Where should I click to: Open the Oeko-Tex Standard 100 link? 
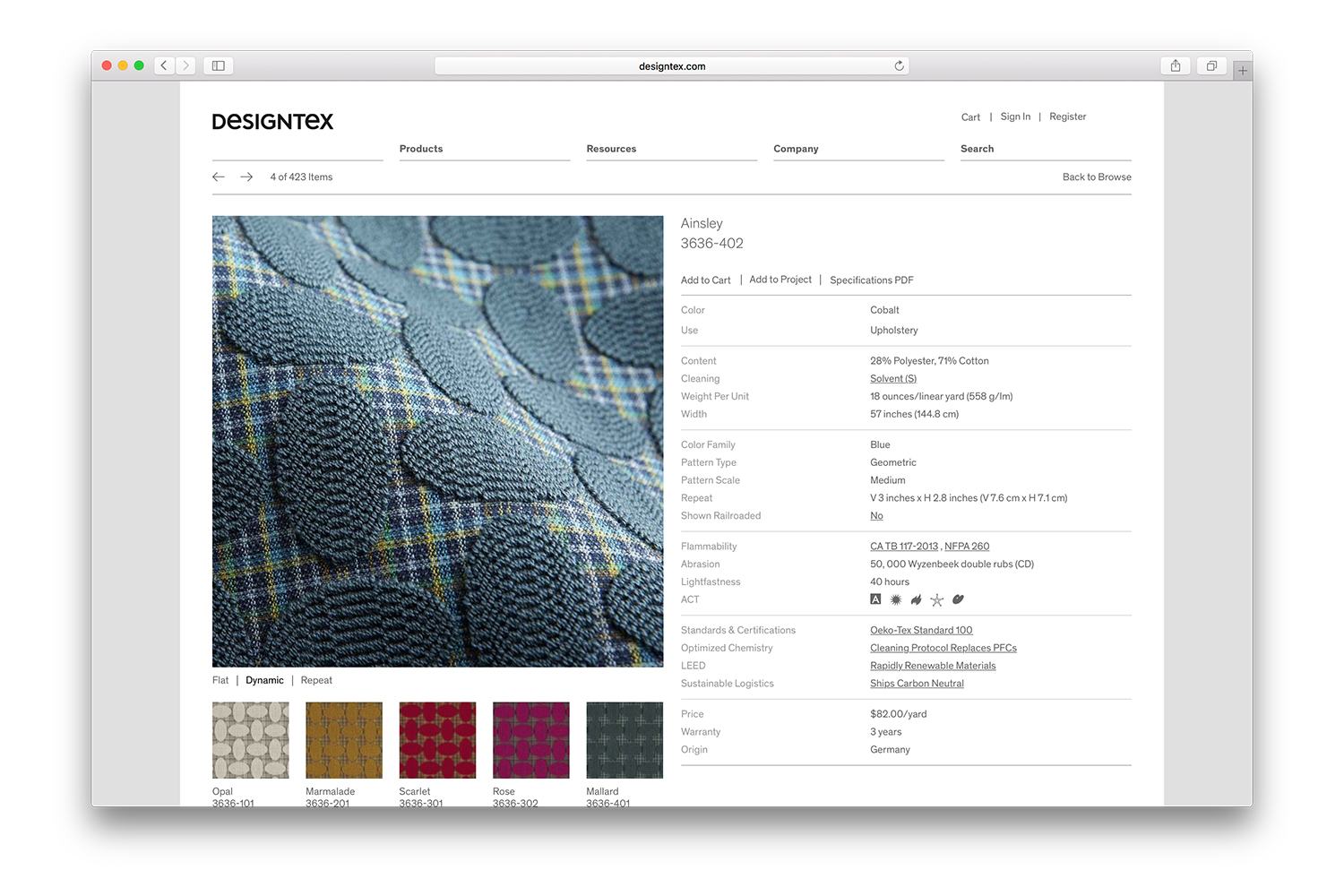tap(921, 631)
